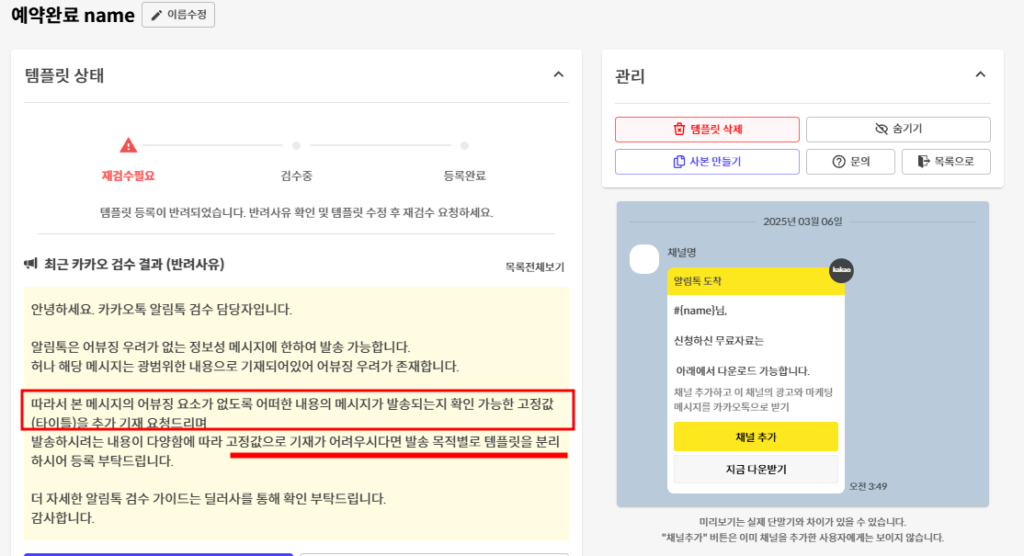This screenshot has width=1024, height=556.
Task: Click the 2025년 03월 06일 date label
Action: [803, 221]
